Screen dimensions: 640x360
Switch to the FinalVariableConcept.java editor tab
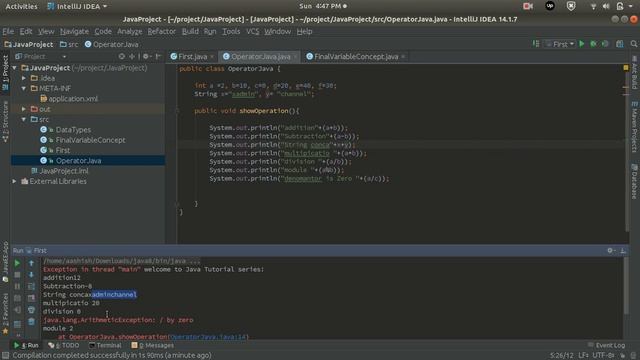point(356,56)
